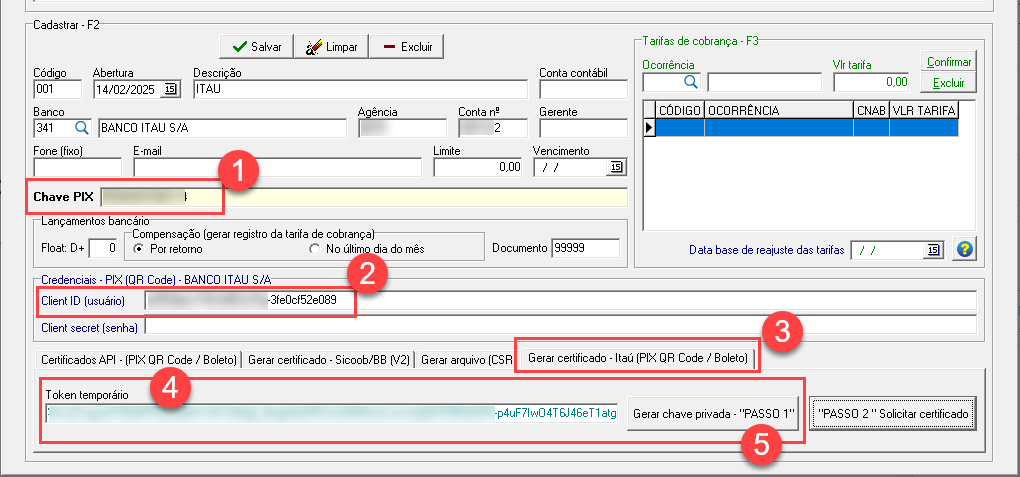Select the Gerar certificado - Itaú tab
Viewport: 1020px width, 477px height.
(x=637, y=357)
